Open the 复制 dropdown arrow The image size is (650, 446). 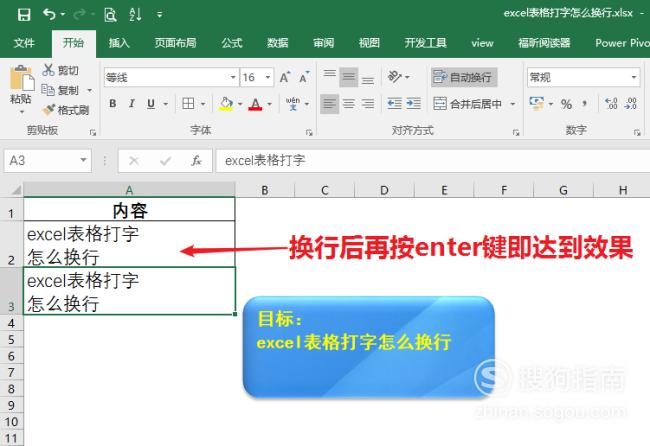90,90
